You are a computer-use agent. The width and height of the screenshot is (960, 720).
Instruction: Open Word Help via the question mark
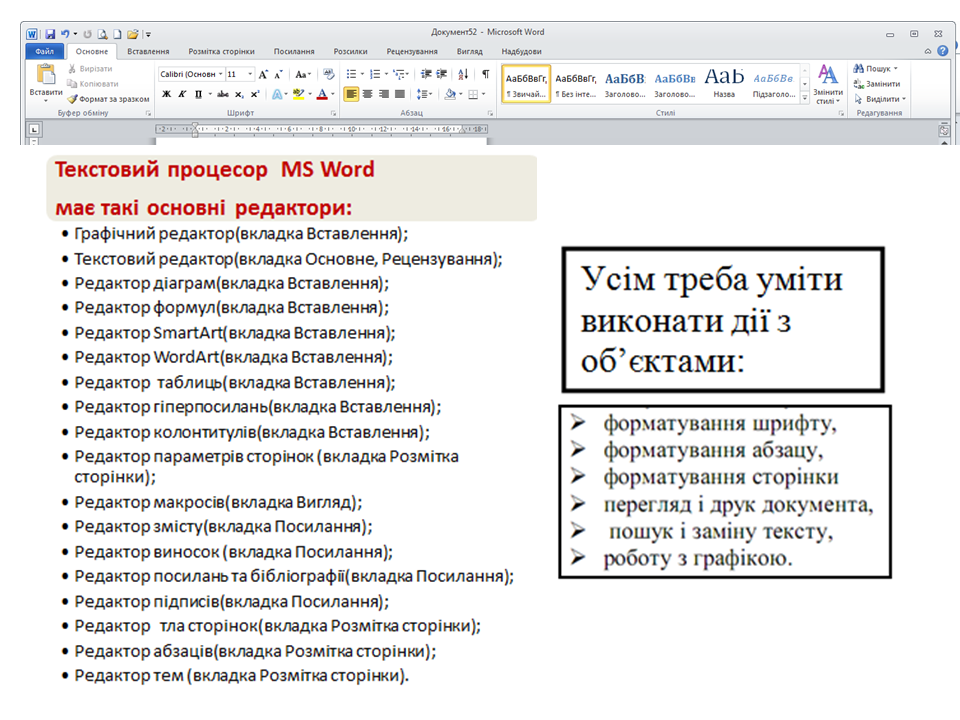coord(942,51)
